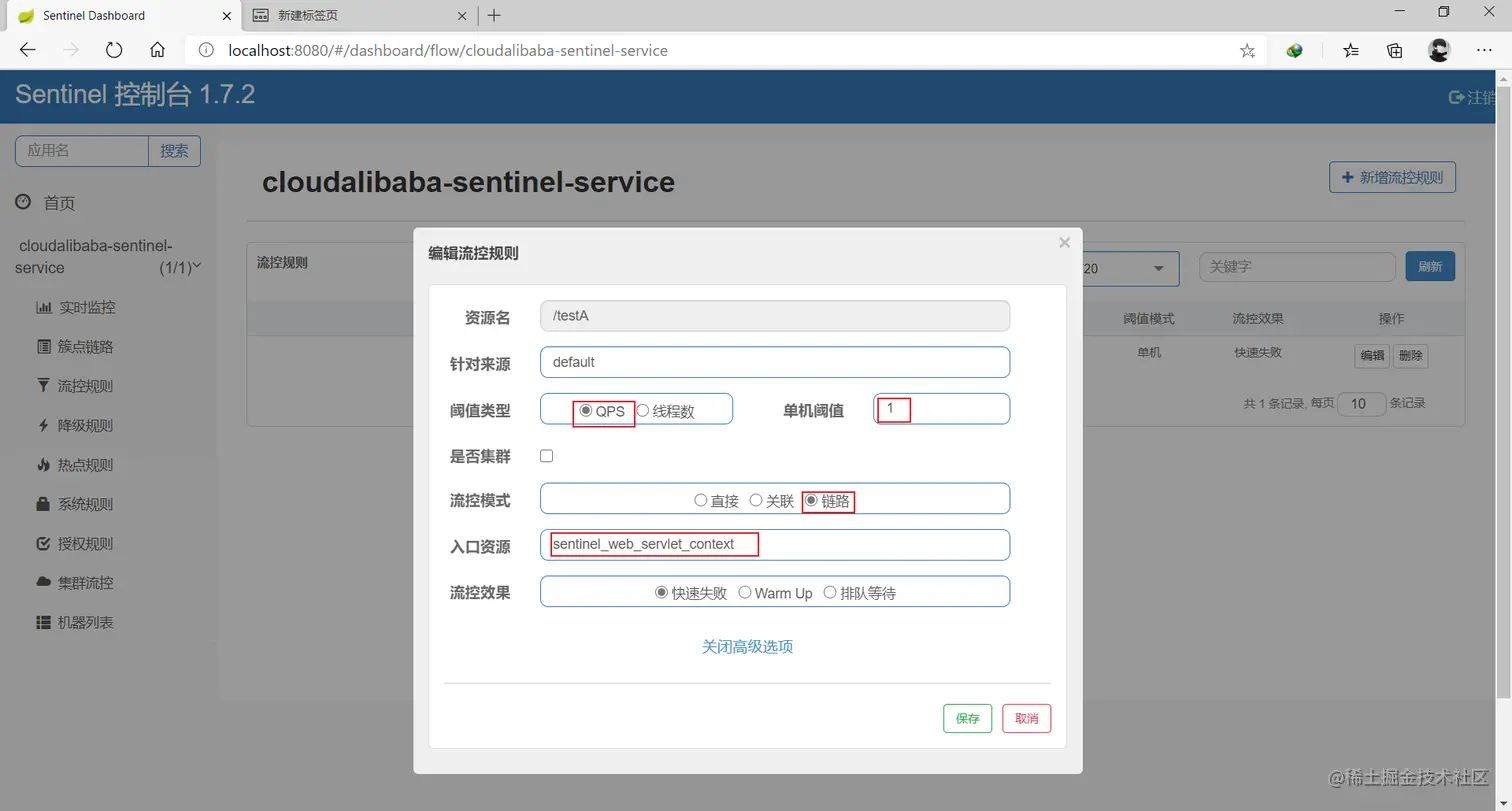Click the 入口资源 input field

coord(775,544)
